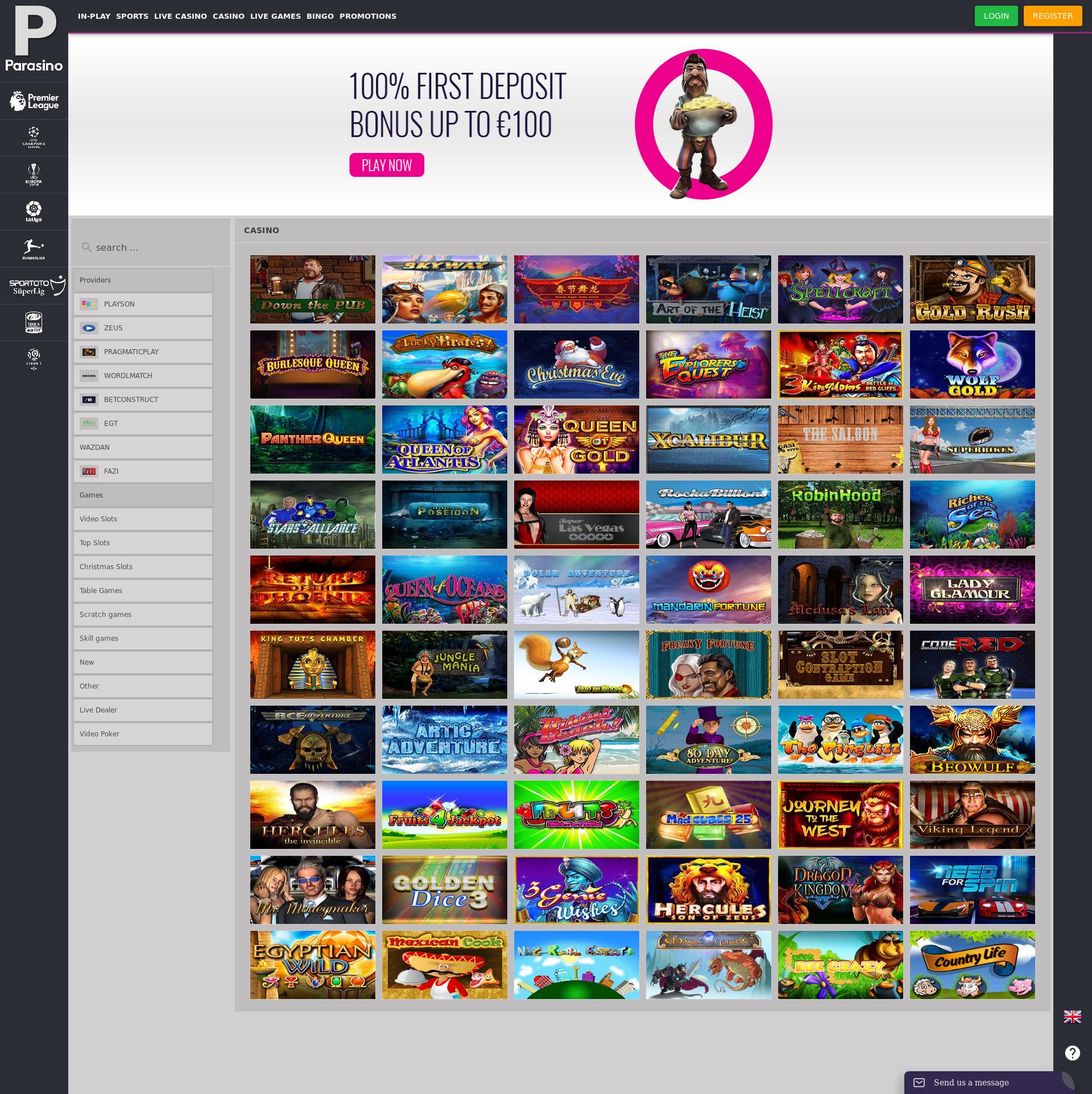Image resolution: width=1092 pixels, height=1094 pixels.
Task: Filter by Video Slots category
Action: coord(143,519)
